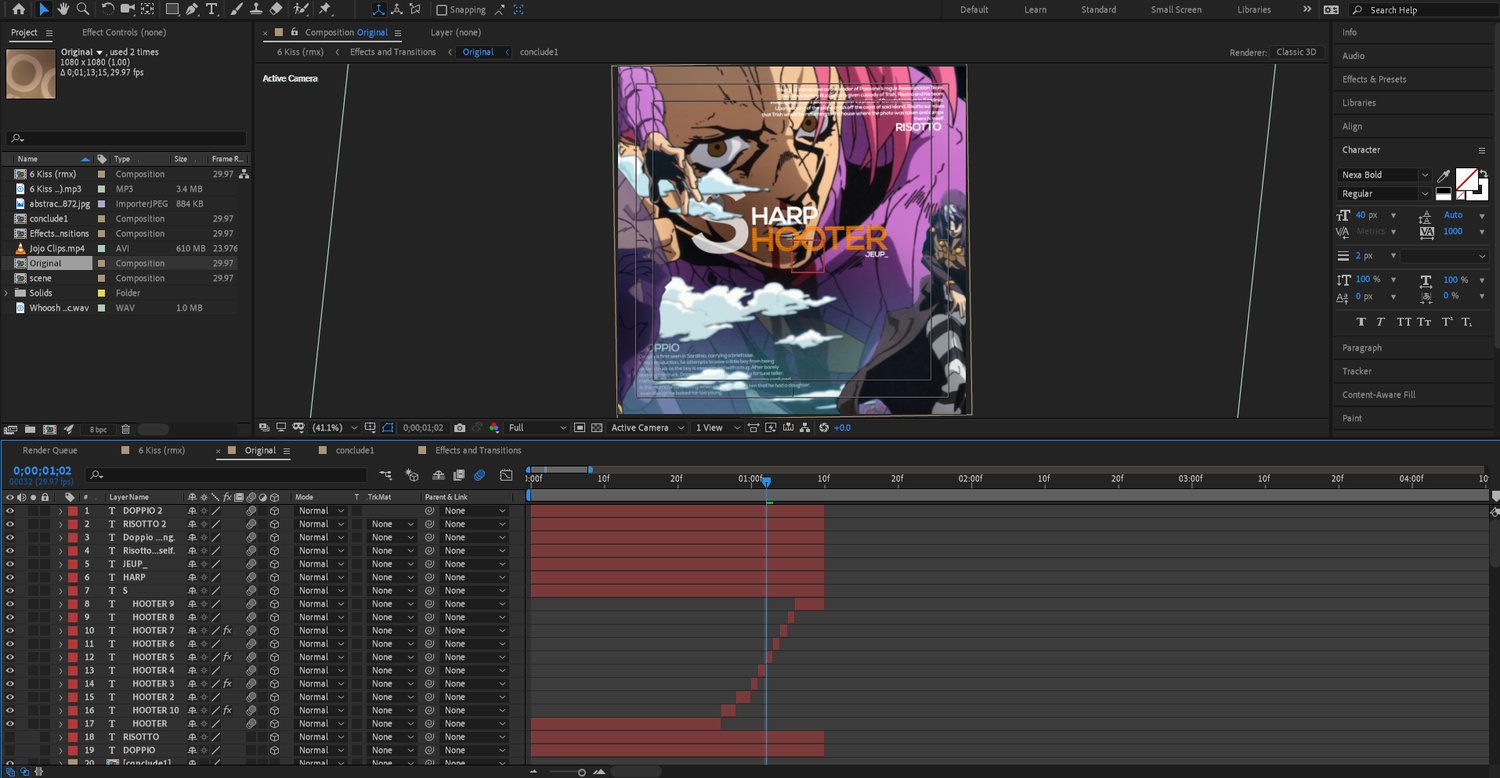Screen dimensions: 1500x778
Task: Select the Brush tool
Action: 236,9
